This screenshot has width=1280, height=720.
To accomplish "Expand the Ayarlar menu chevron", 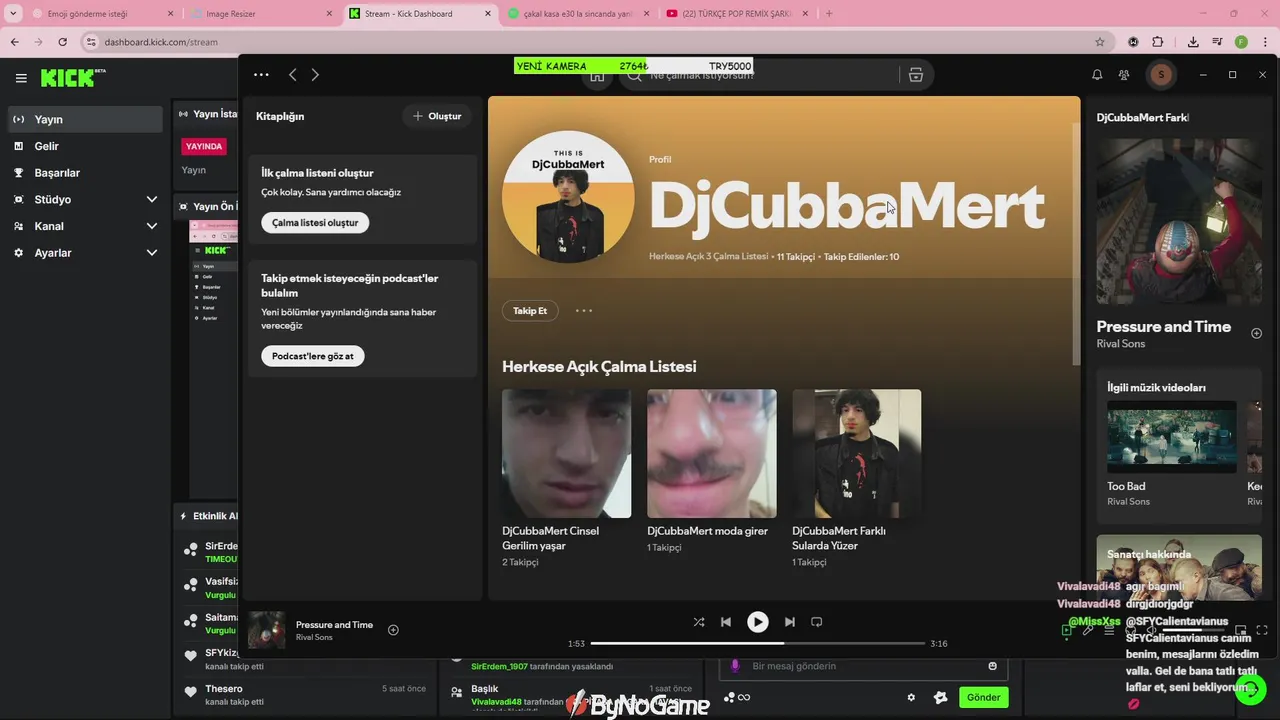I will tap(152, 253).
